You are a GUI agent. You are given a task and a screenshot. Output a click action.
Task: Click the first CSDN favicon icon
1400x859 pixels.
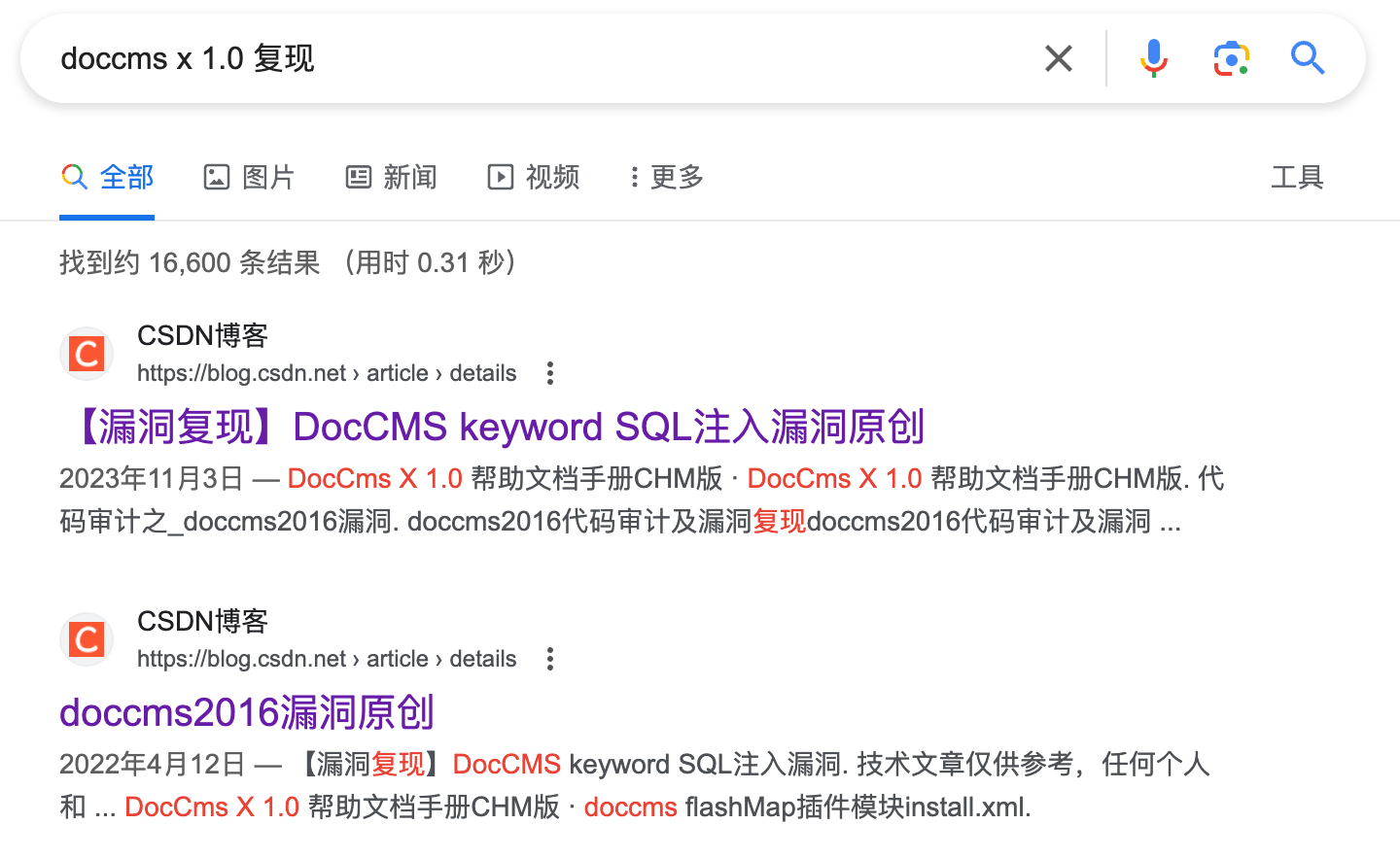pyautogui.click(x=87, y=354)
